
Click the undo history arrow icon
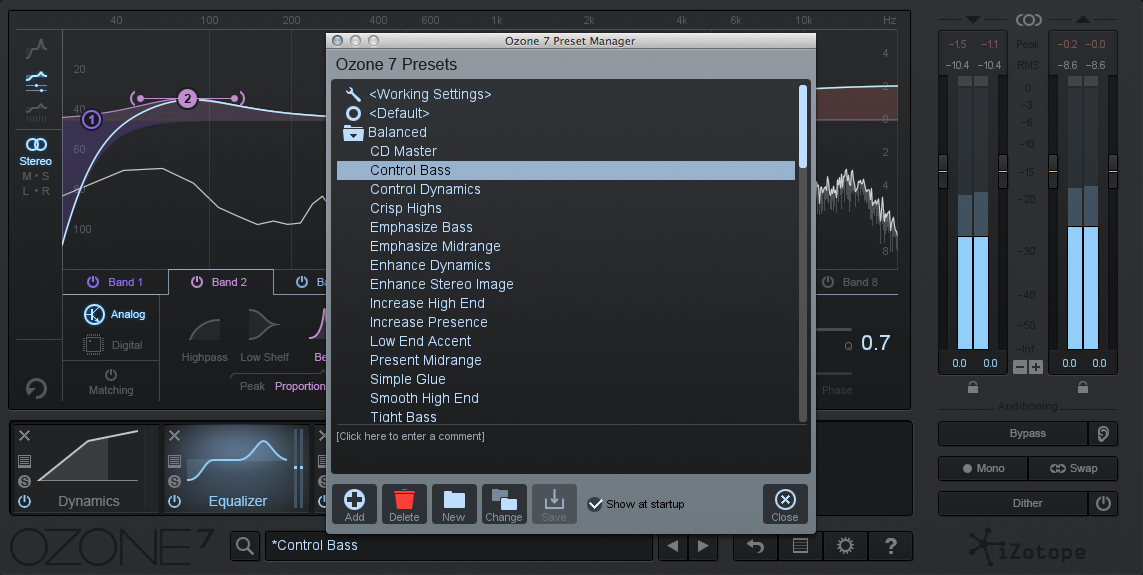click(755, 546)
